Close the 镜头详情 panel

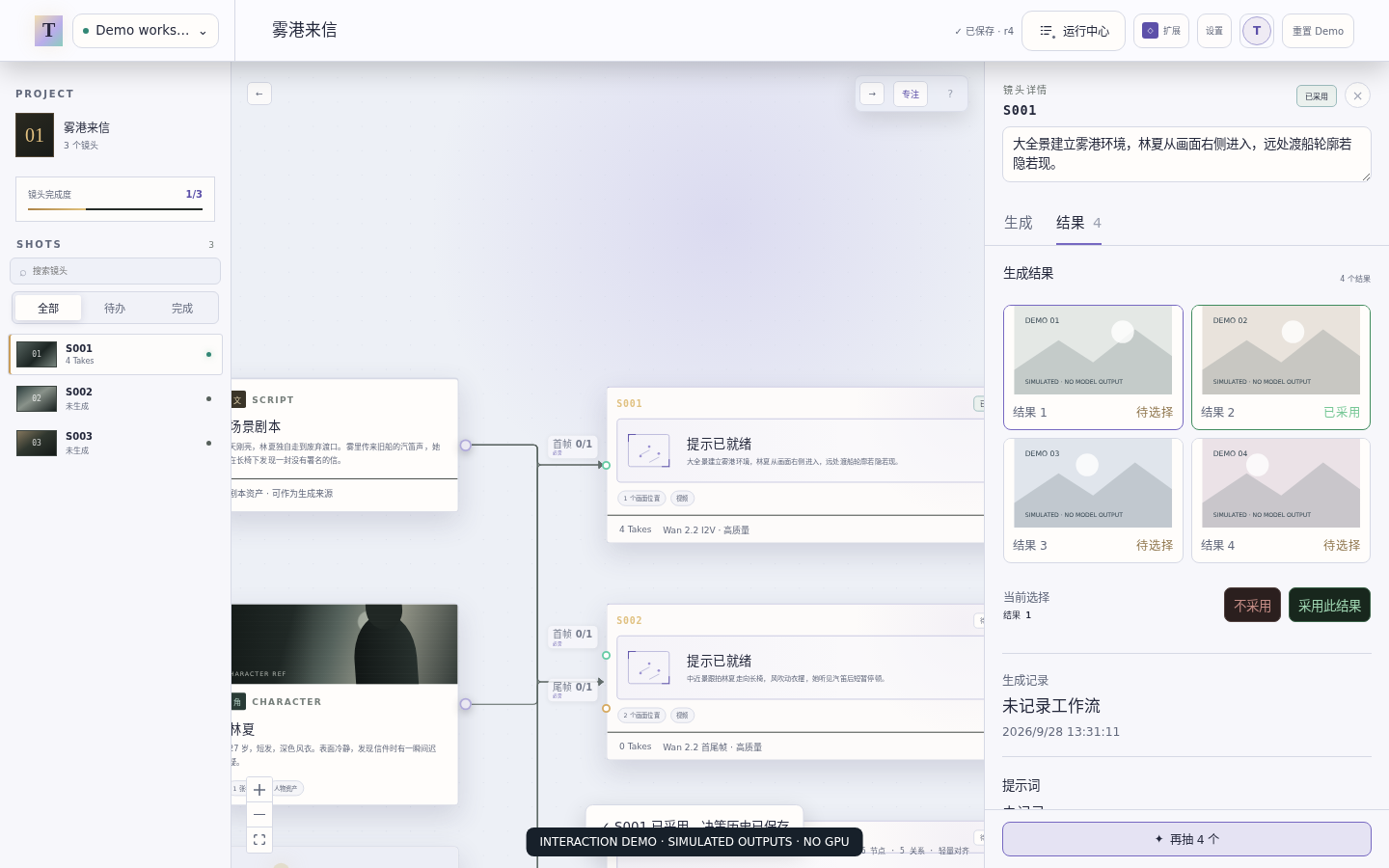1357,95
